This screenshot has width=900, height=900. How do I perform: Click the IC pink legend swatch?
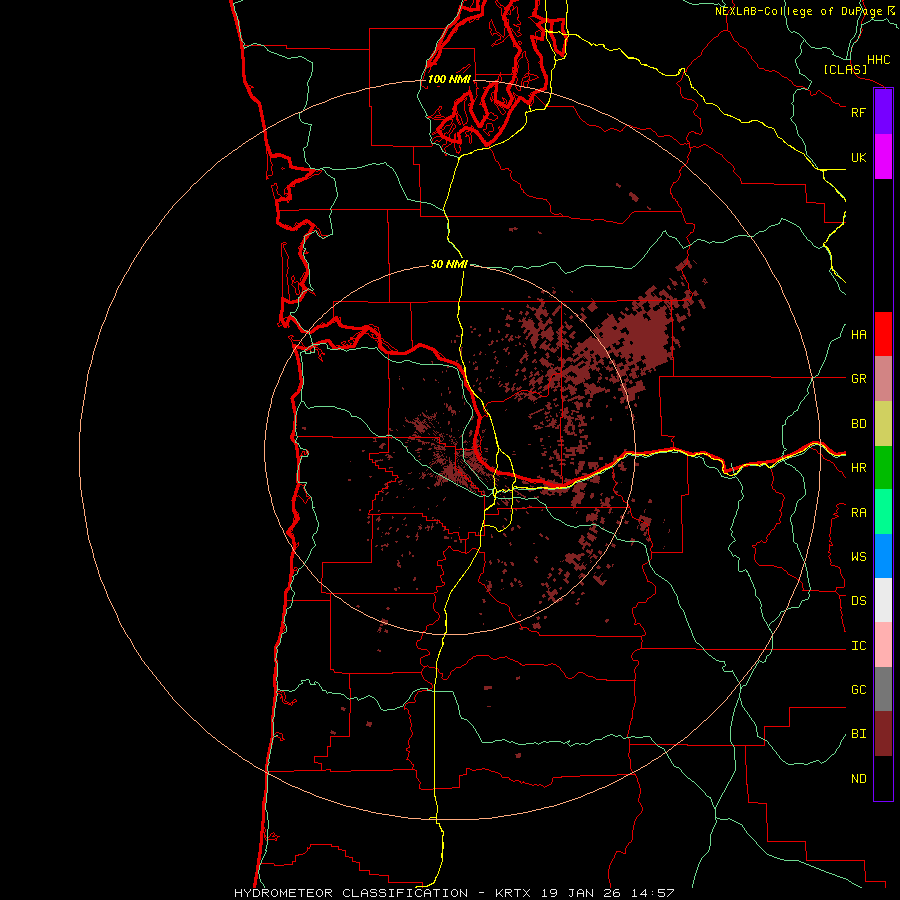pyautogui.click(x=883, y=645)
